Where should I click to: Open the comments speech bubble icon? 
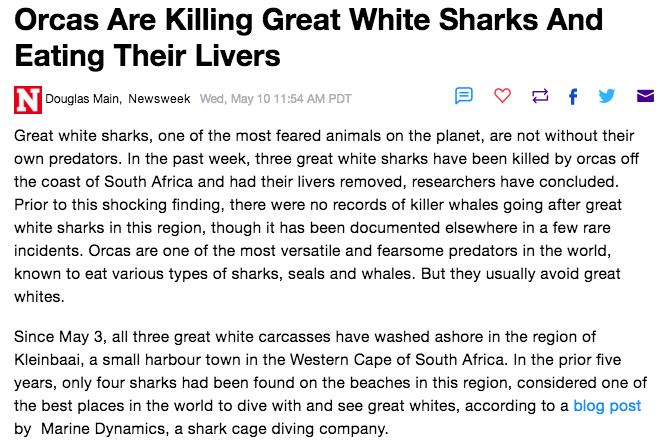464,96
